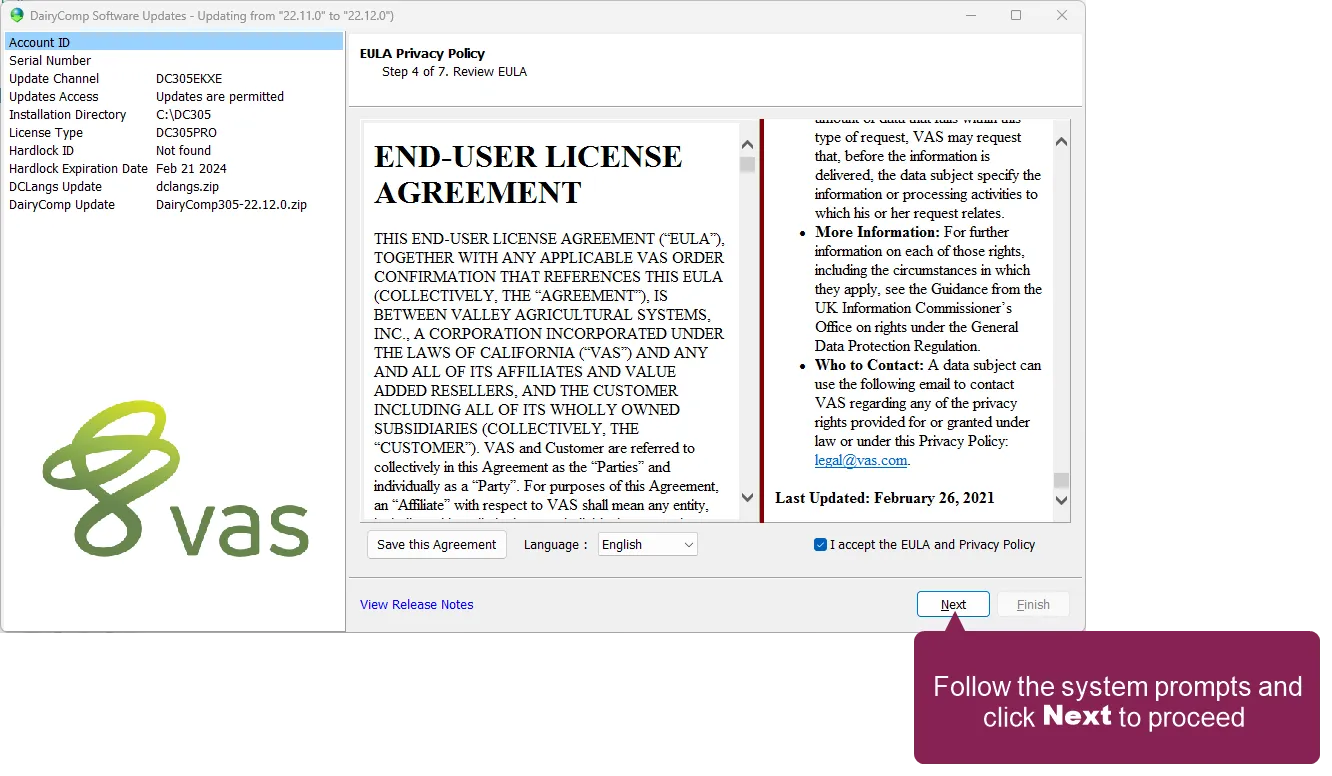The width and height of the screenshot is (1332, 776).
Task: Open the View Release Notes link
Action: [417, 605]
